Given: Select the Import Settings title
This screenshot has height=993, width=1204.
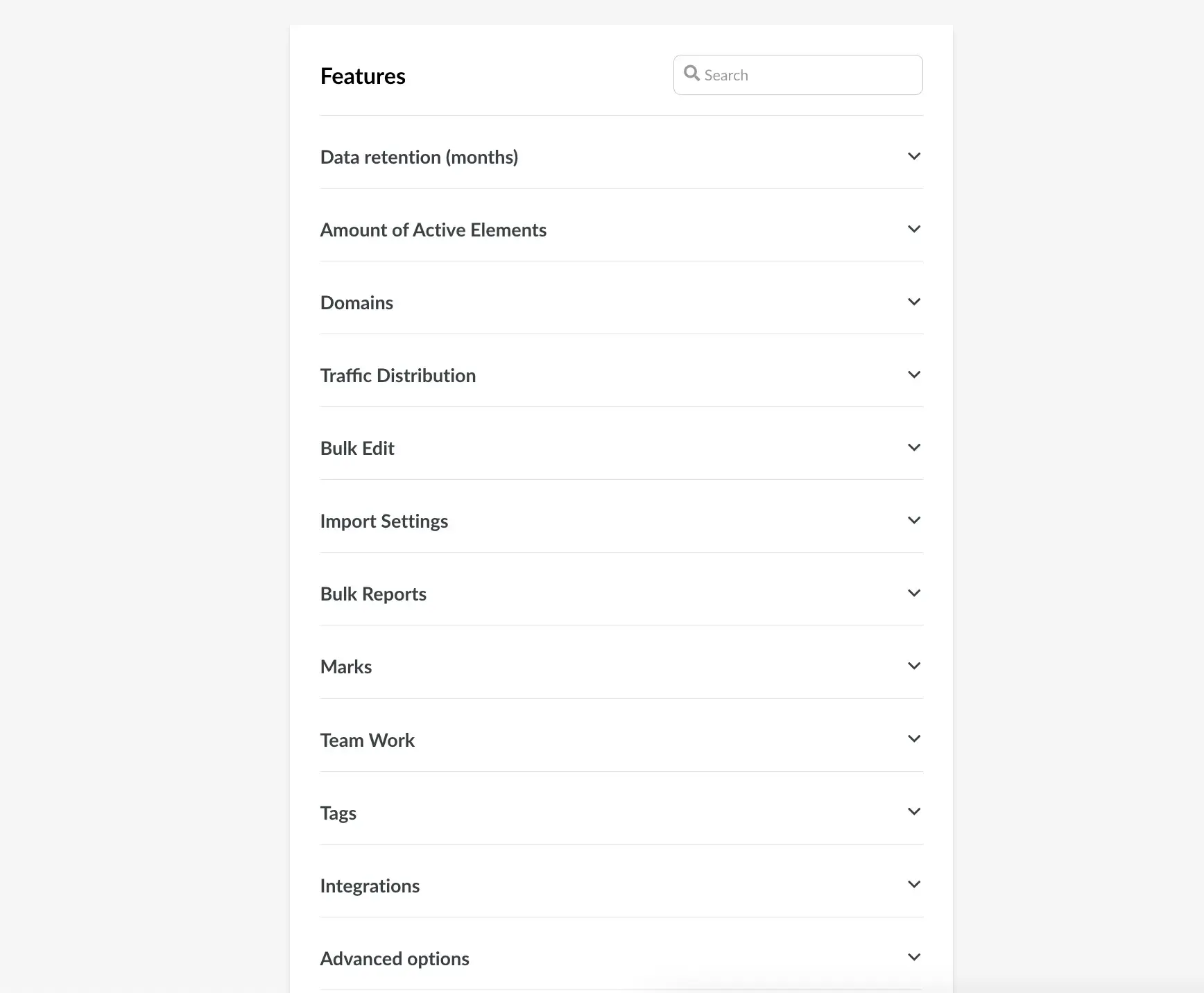Looking at the screenshot, I should point(384,521).
